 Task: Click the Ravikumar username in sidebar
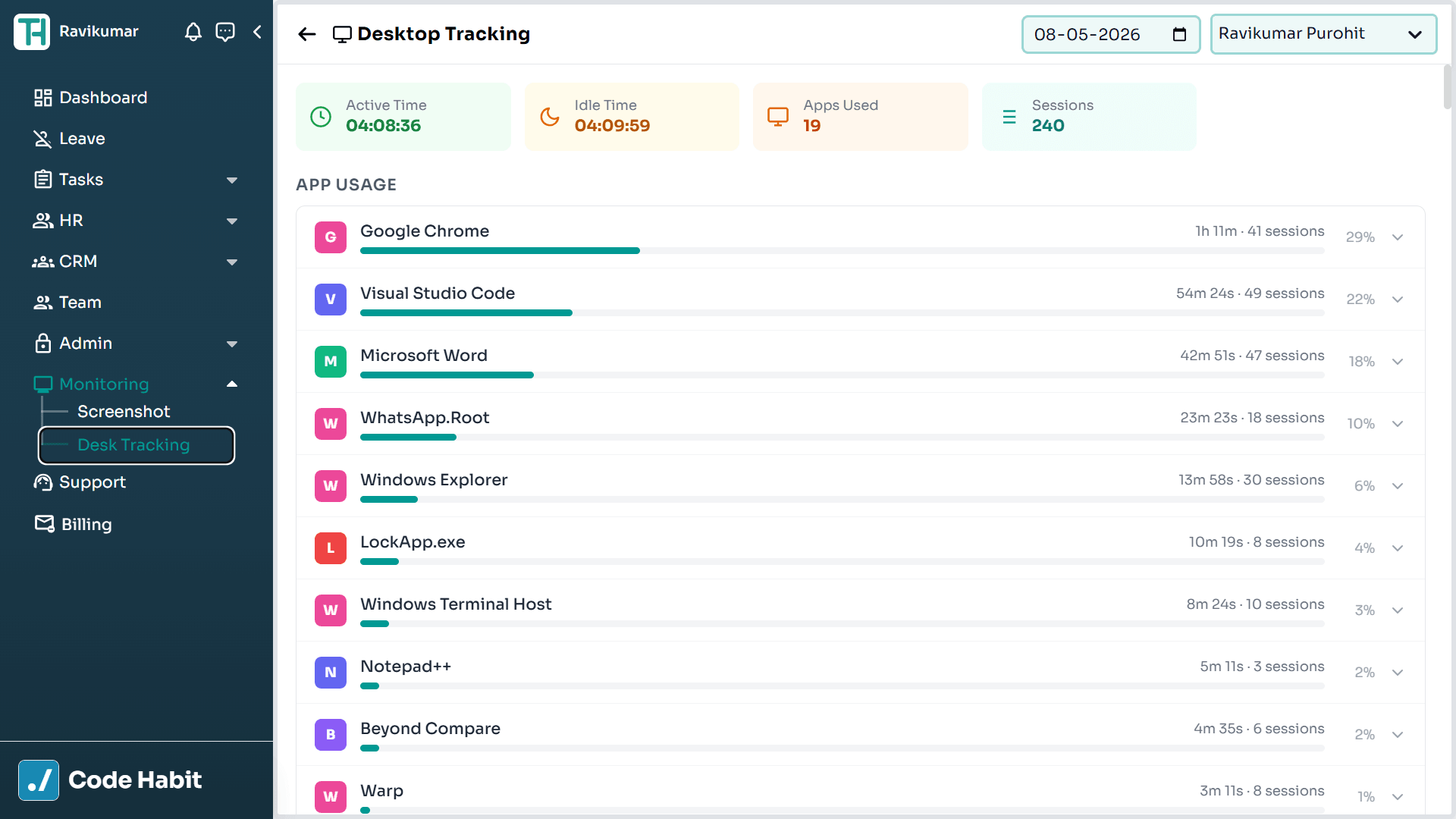(x=99, y=32)
